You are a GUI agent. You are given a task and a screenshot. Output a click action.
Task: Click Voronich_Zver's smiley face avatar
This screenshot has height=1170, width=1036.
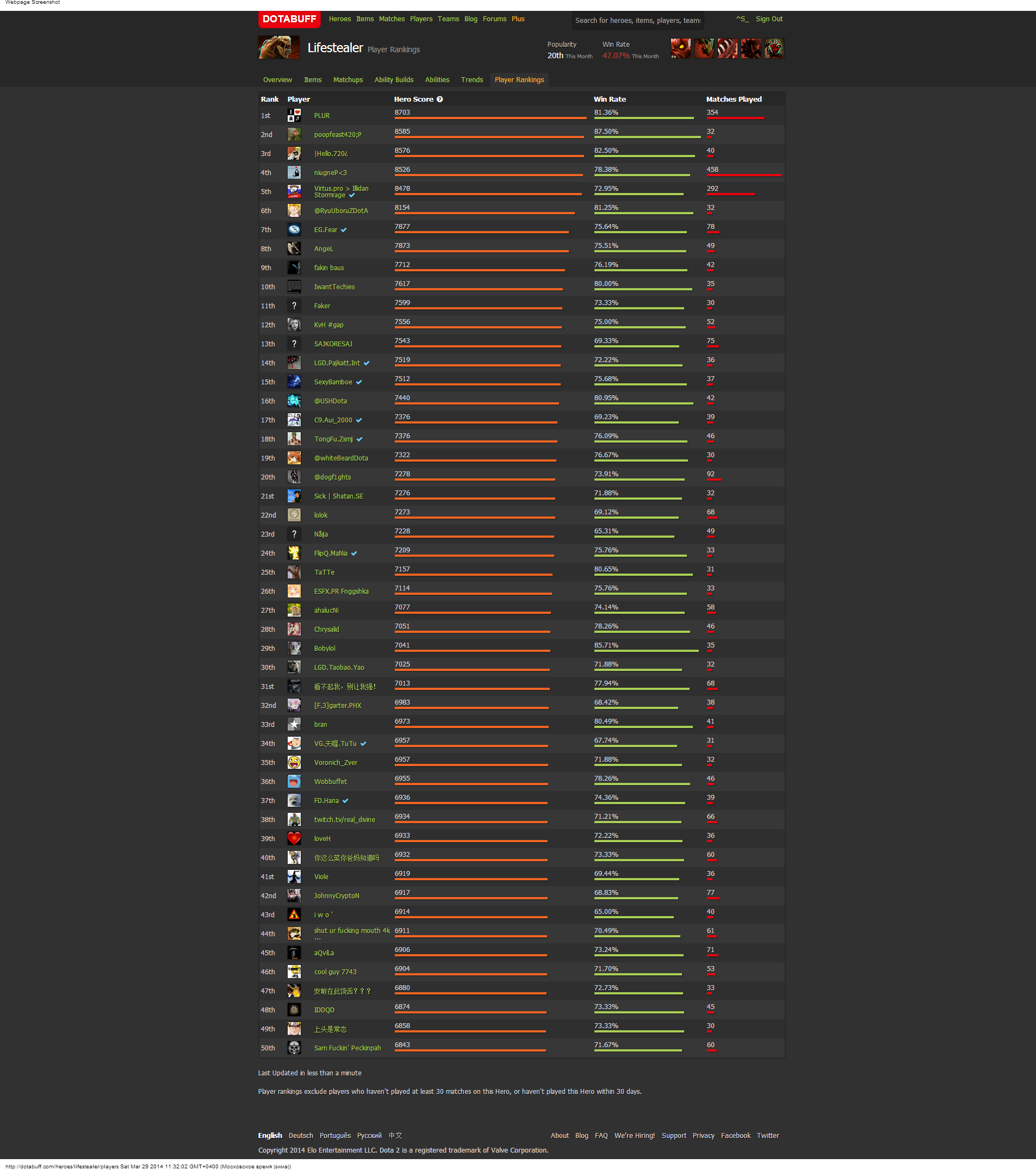point(294,762)
